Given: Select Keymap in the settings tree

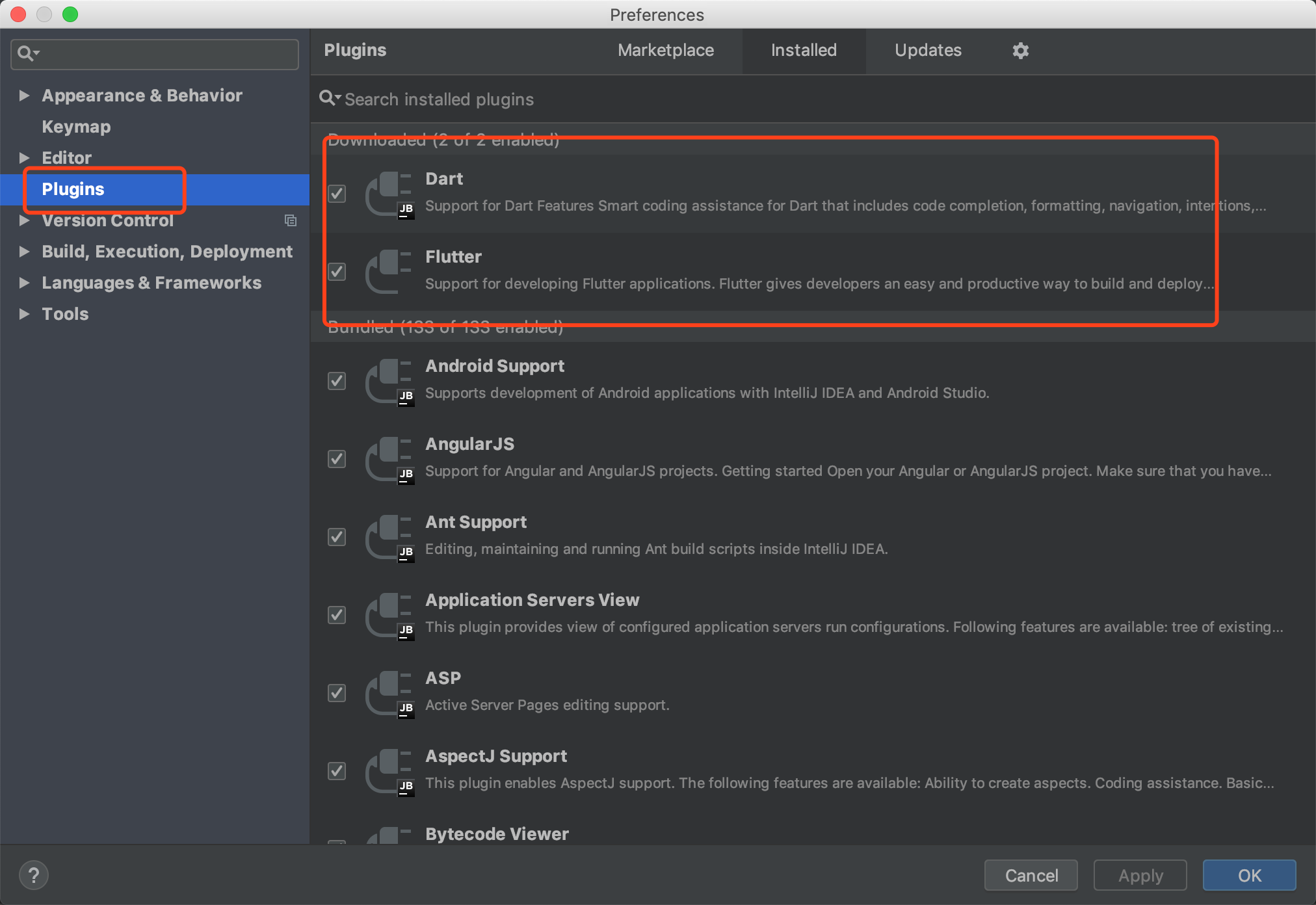Looking at the screenshot, I should point(76,127).
